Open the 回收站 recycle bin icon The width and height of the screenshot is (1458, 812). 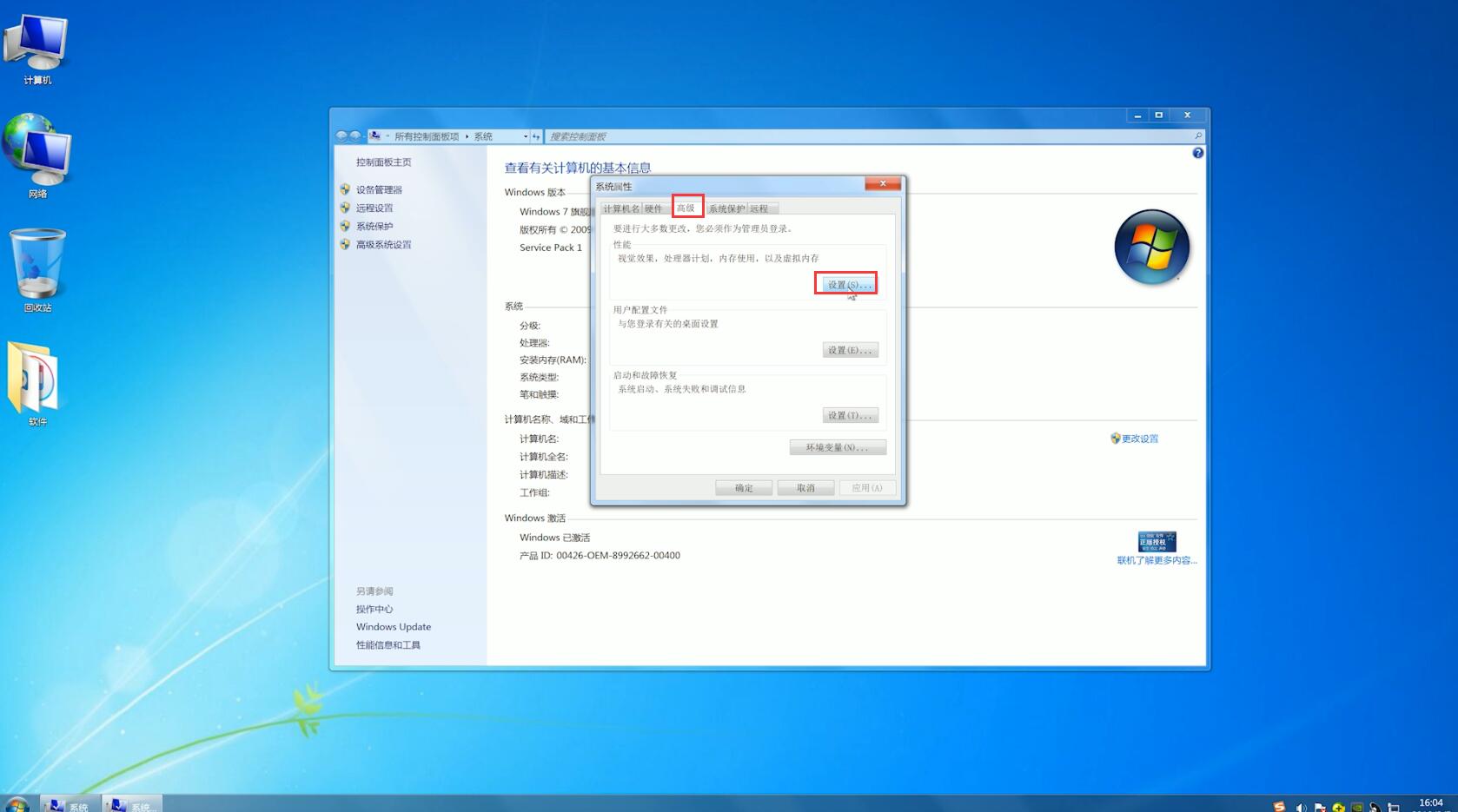pyautogui.click(x=37, y=270)
